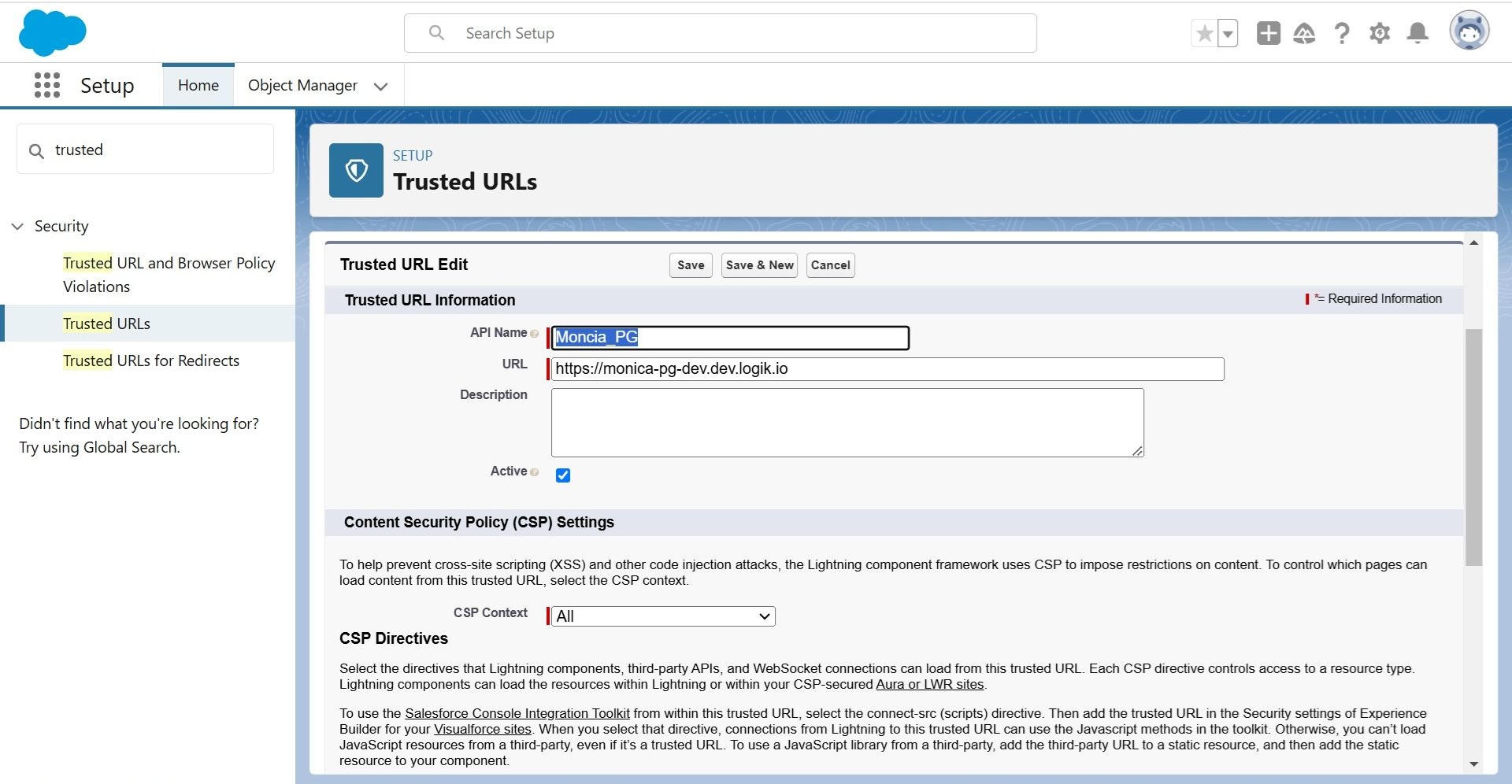Open the Aura or LWR sites link
The image size is (1512, 784).
click(x=930, y=684)
